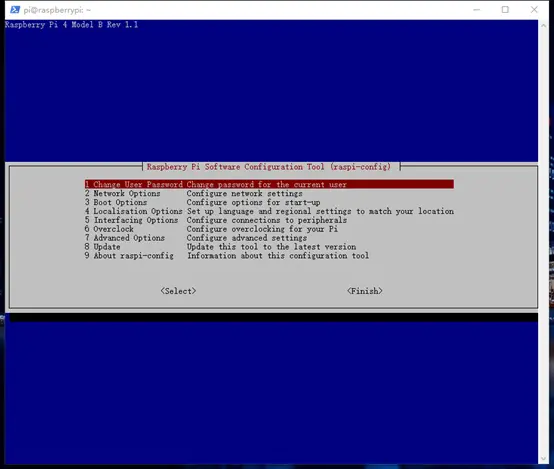Minimize the terminal window
Image resolution: width=554 pixels, height=469 pixels.
(x=477, y=10)
